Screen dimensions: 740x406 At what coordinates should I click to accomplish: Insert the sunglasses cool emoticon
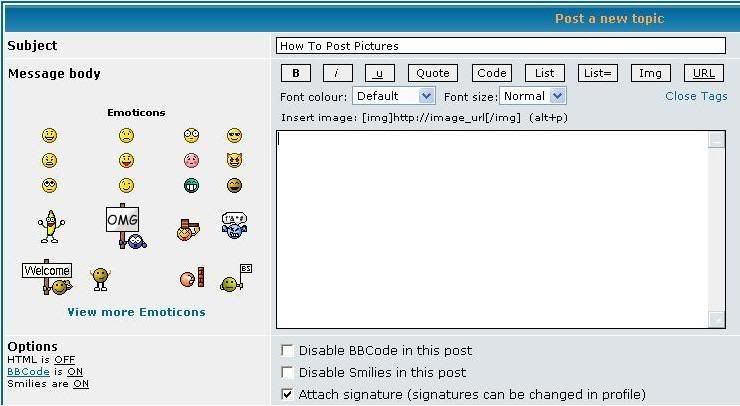[234, 135]
